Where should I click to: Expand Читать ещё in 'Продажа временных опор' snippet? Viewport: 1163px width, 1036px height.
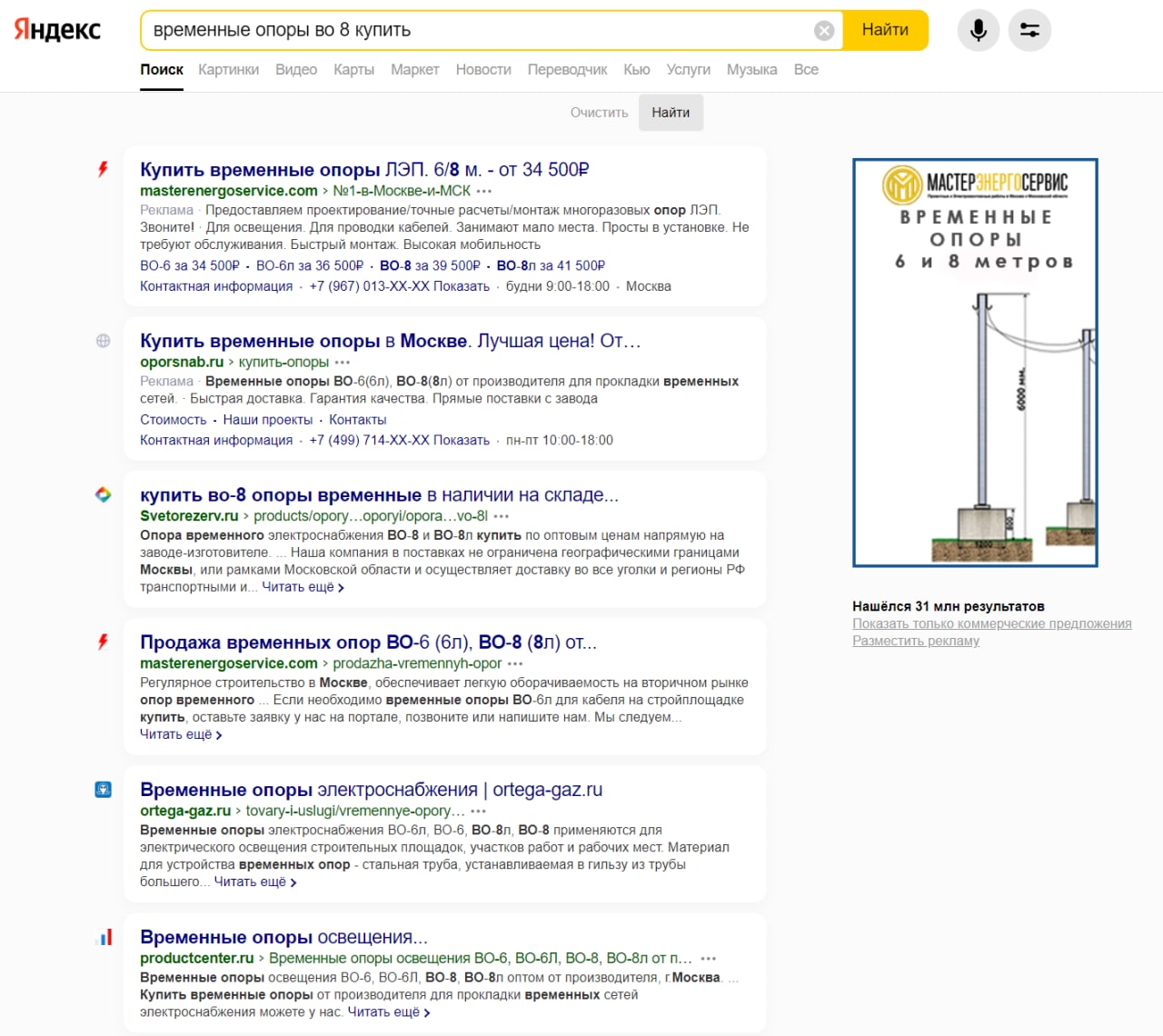pos(181,734)
